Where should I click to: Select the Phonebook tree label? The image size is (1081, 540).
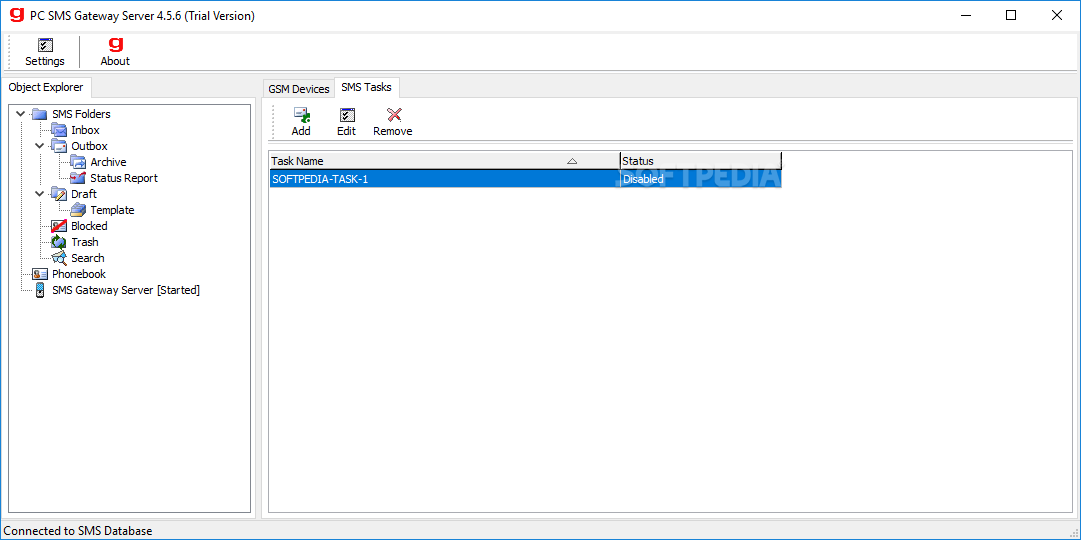coord(79,274)
